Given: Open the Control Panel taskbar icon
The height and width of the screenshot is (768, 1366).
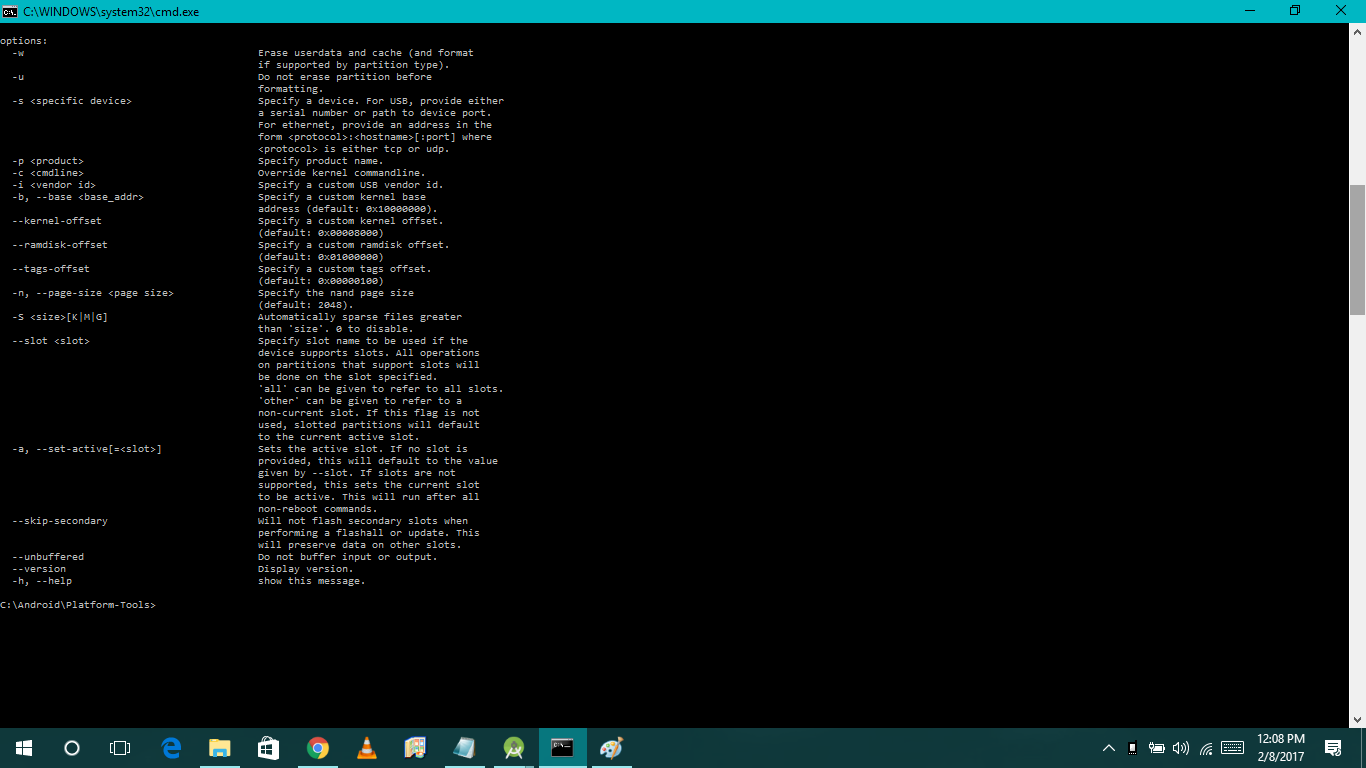Looking at the screenshot, I should click(x=415, y=748).
